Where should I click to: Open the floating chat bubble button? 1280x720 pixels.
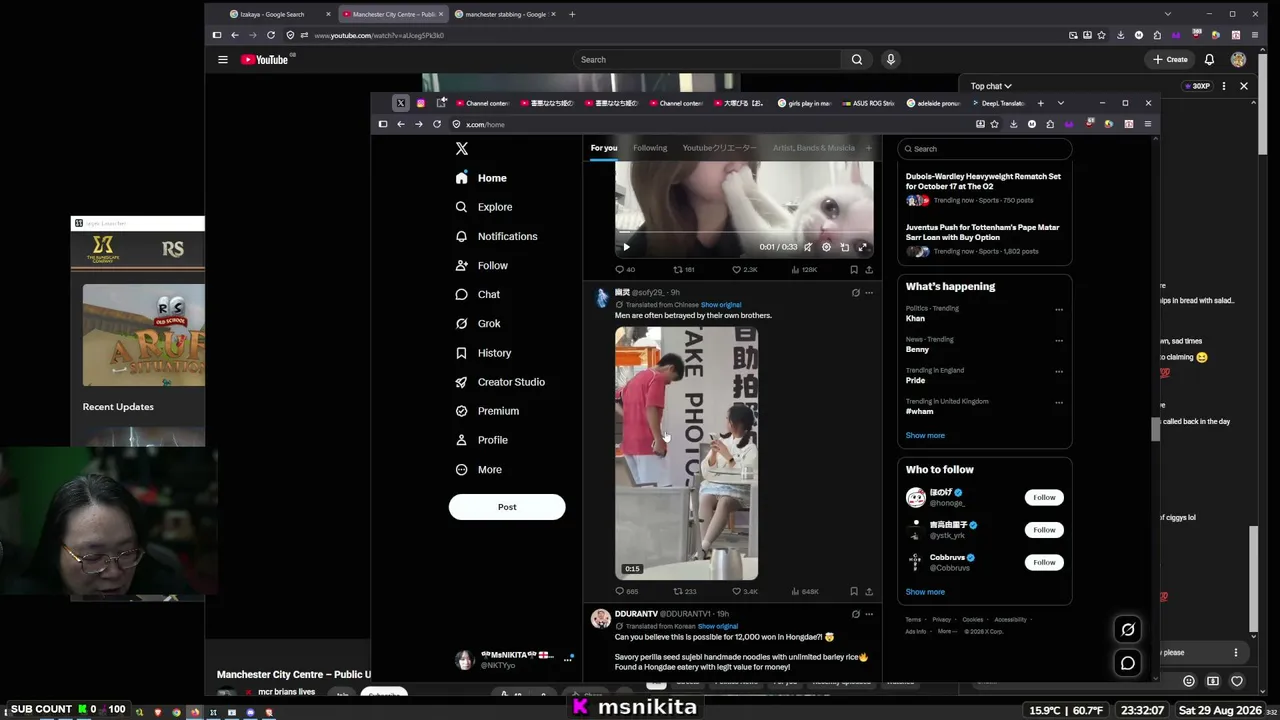pos(1128,663)
